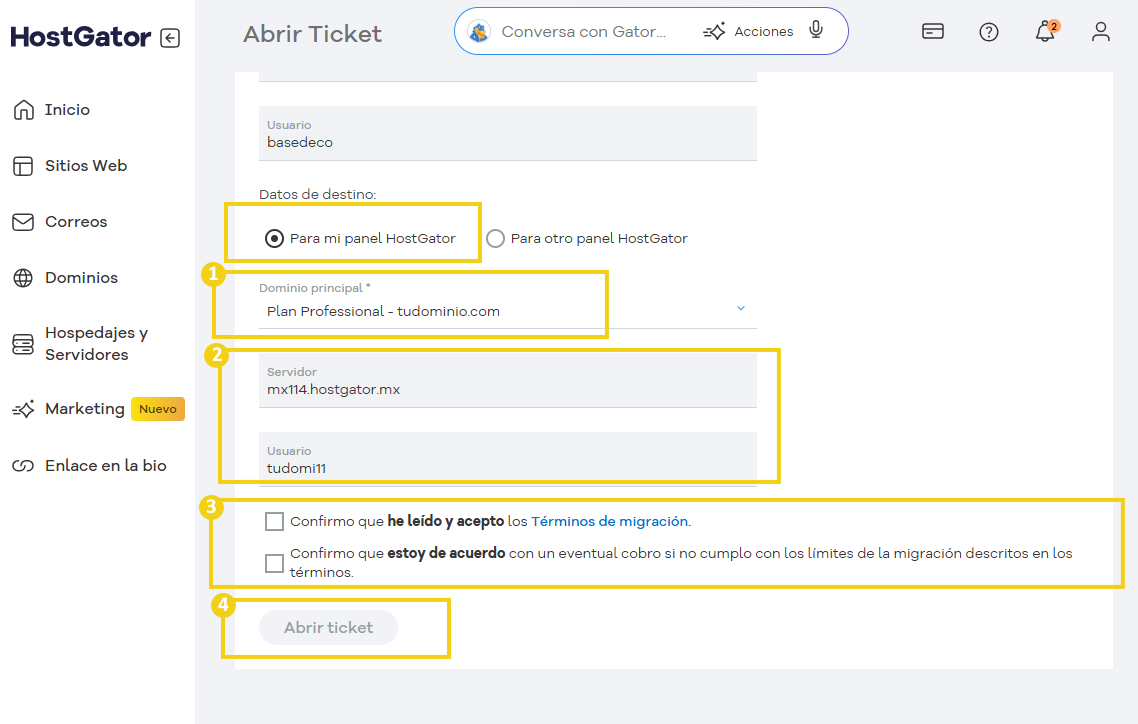
Task: Open the payment card icon
Action: click(x=933, y=32)
